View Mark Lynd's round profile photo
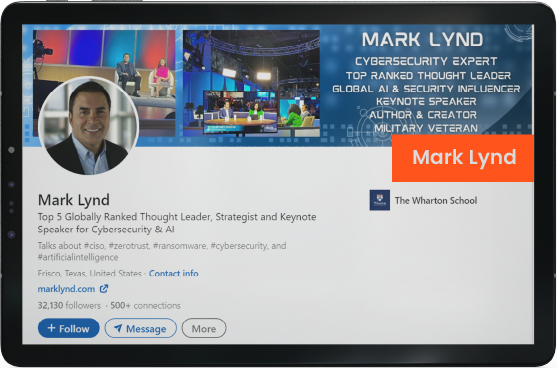 click(88, 126)
